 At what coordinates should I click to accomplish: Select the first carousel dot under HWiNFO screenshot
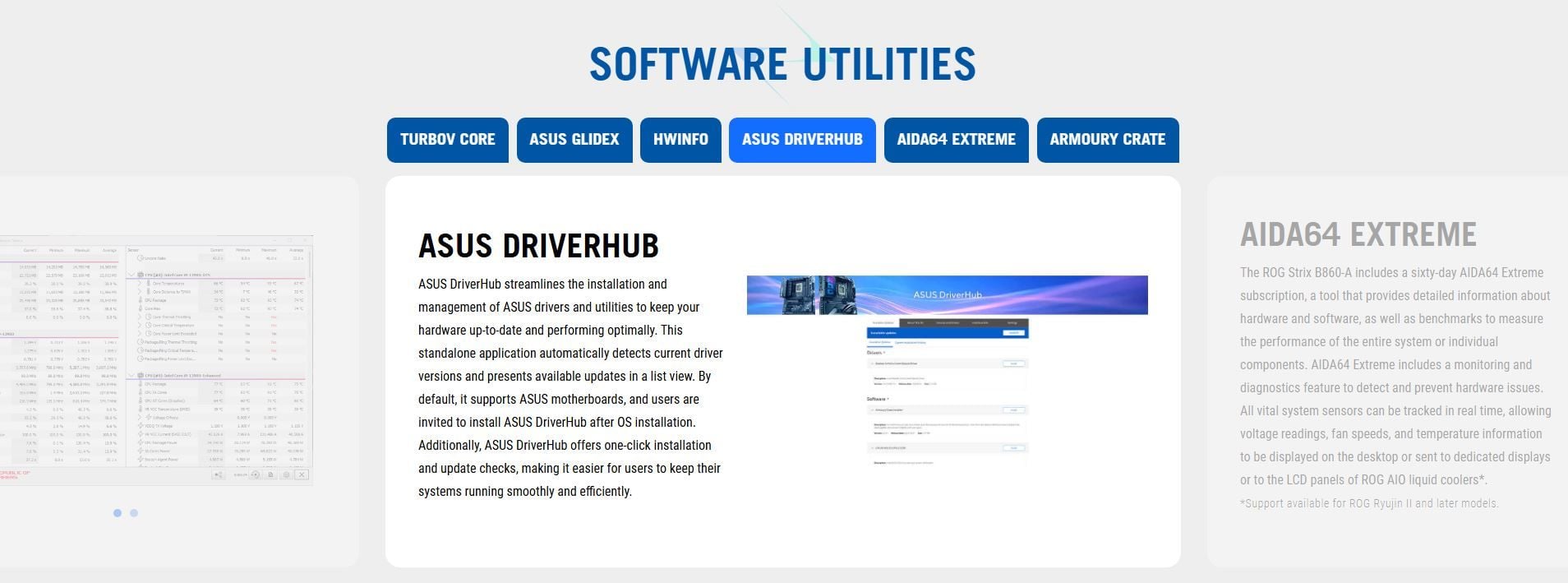[118, 513]
